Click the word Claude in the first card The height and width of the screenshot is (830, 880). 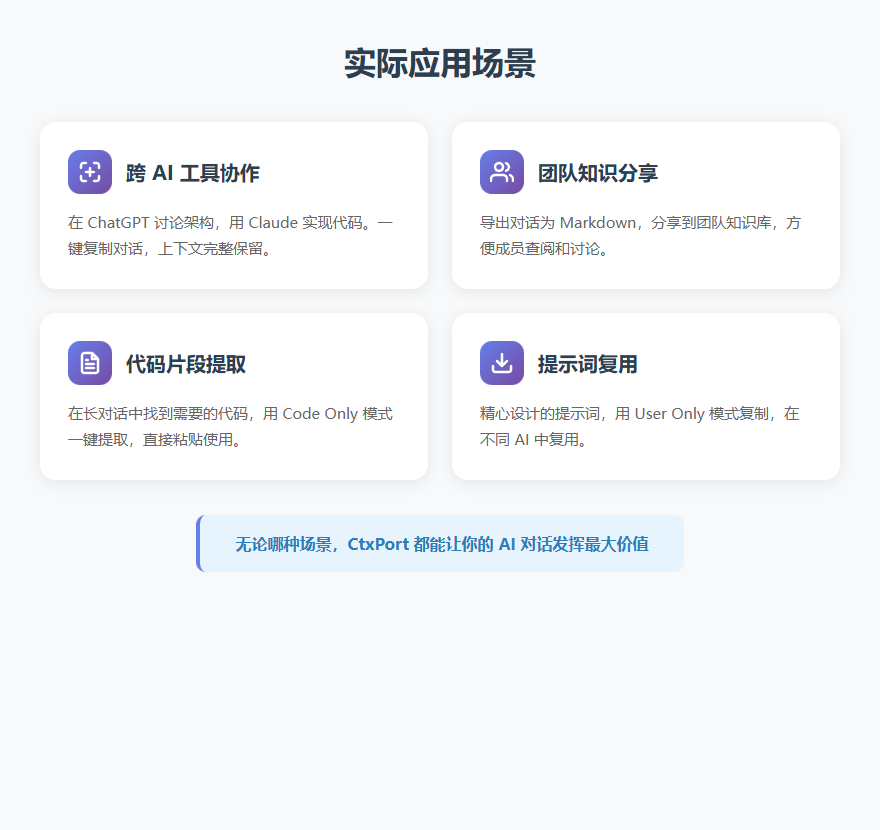pos(273,222)
